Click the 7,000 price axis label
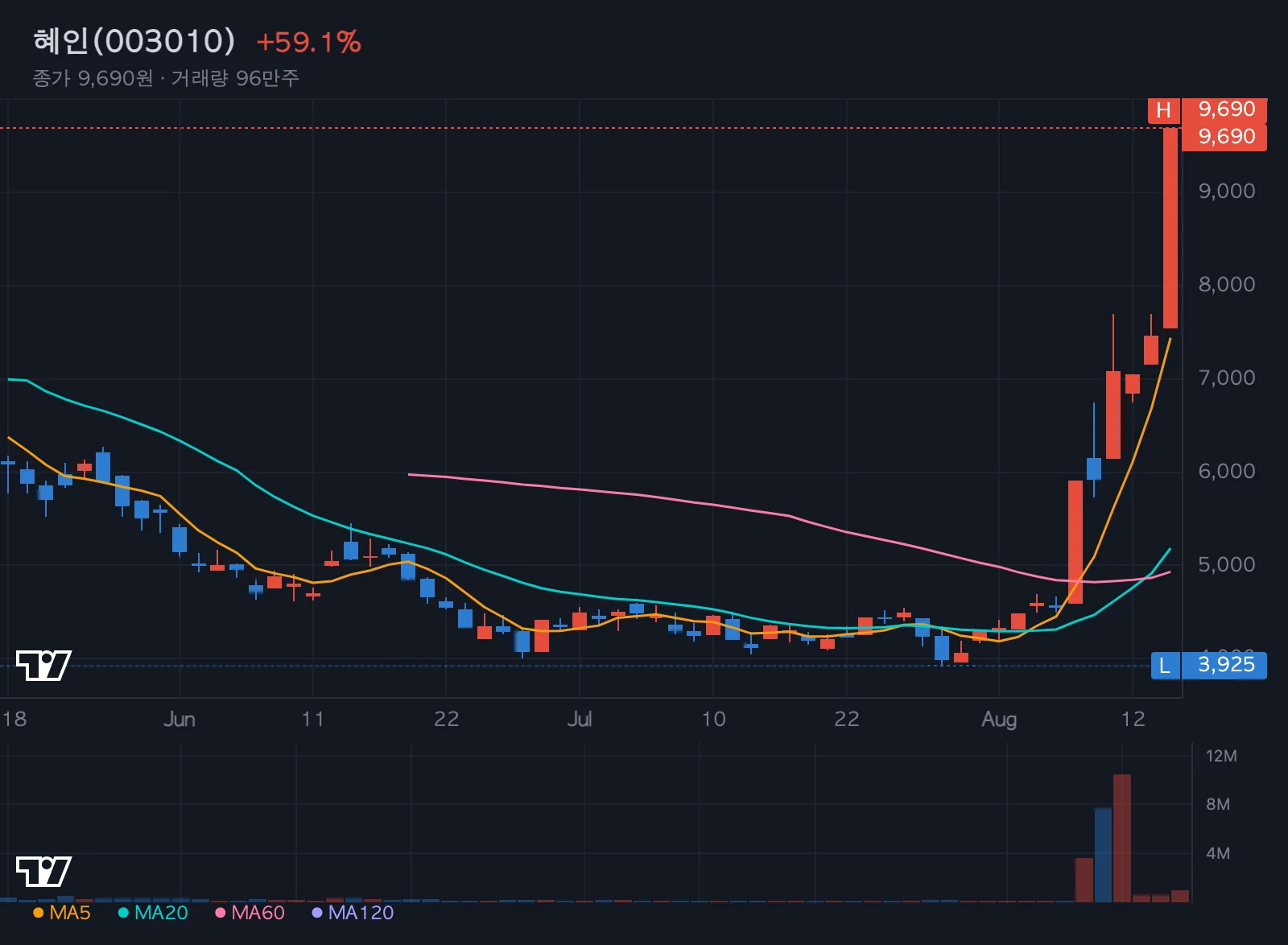Screen dimensions: 1288x945 1226,378
